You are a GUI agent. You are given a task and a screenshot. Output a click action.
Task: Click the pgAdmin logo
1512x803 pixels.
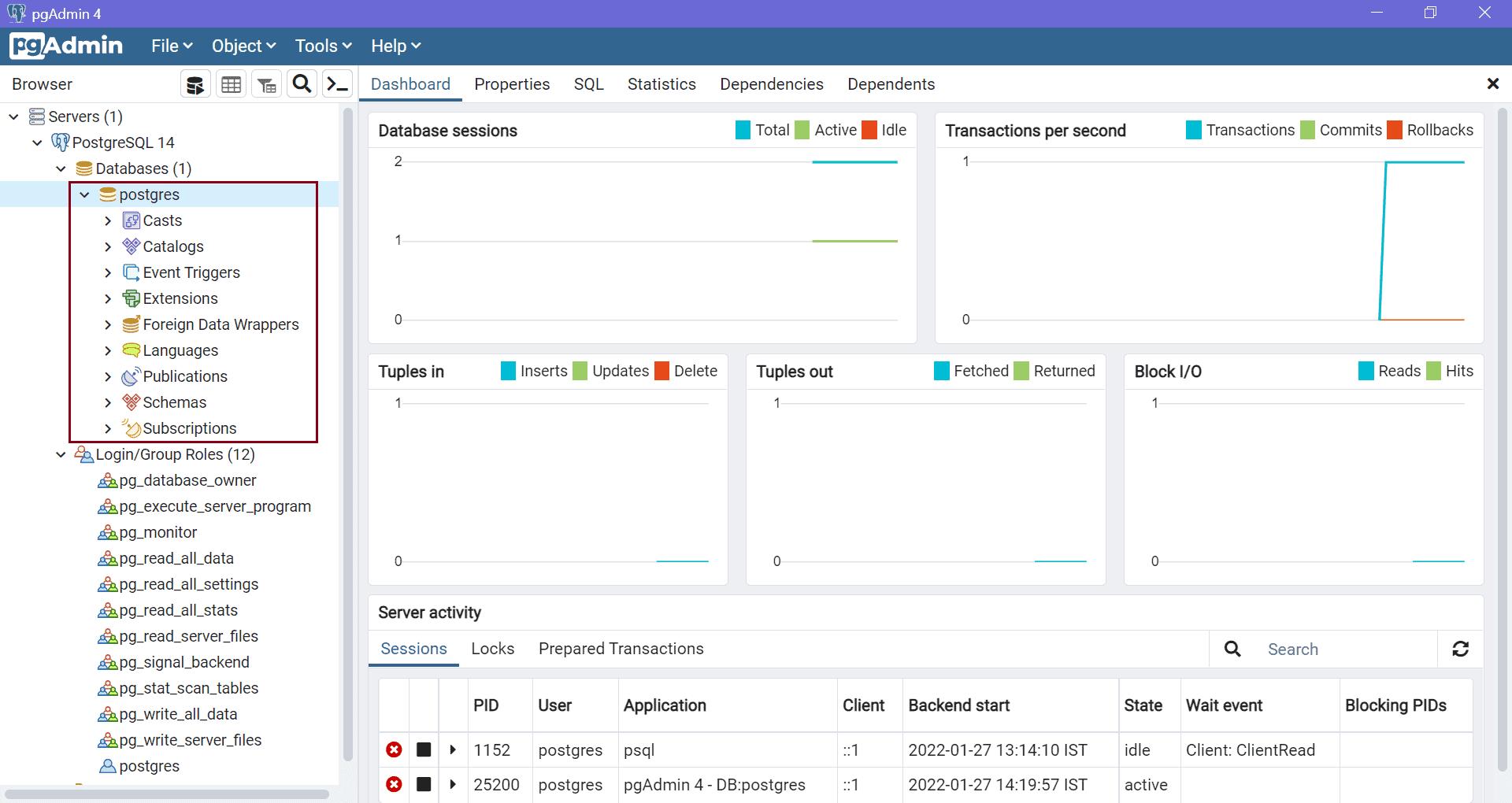point(66,46)
